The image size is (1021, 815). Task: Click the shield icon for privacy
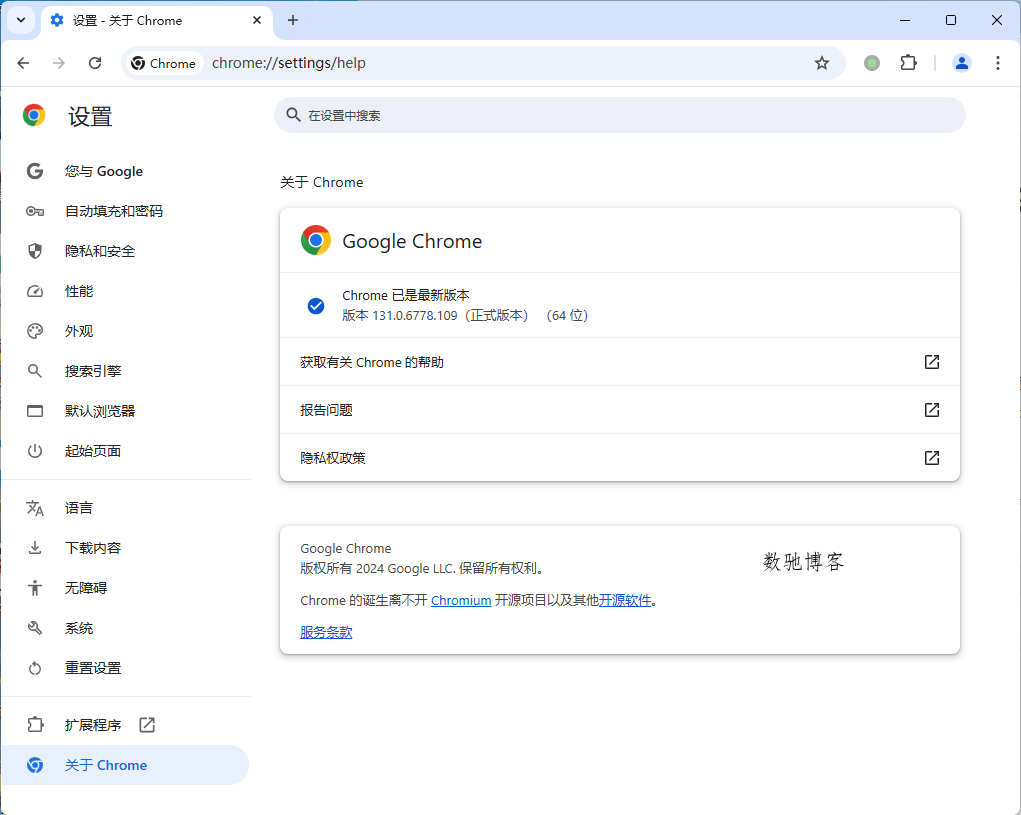pos(35,251)
